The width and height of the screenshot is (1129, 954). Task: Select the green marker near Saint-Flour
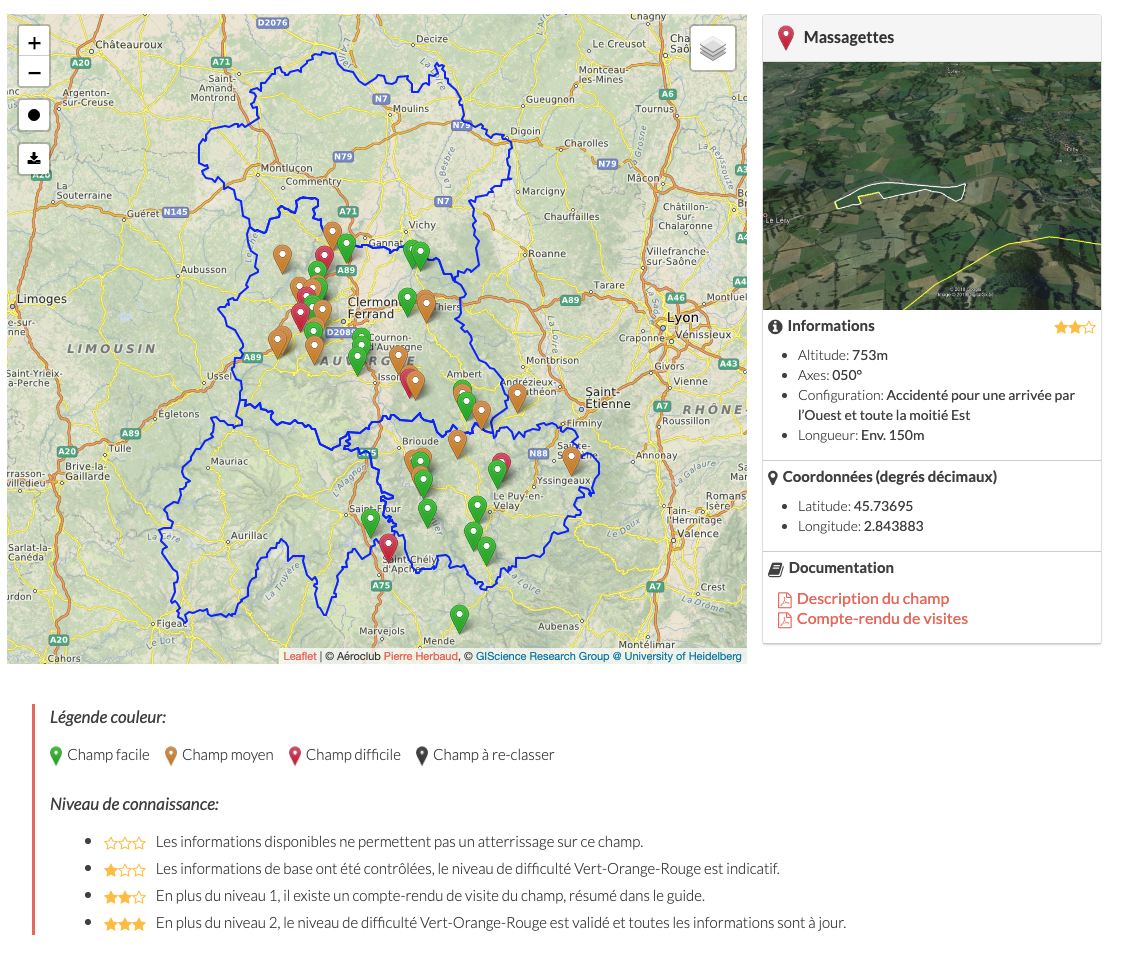(x=371, y=521)
